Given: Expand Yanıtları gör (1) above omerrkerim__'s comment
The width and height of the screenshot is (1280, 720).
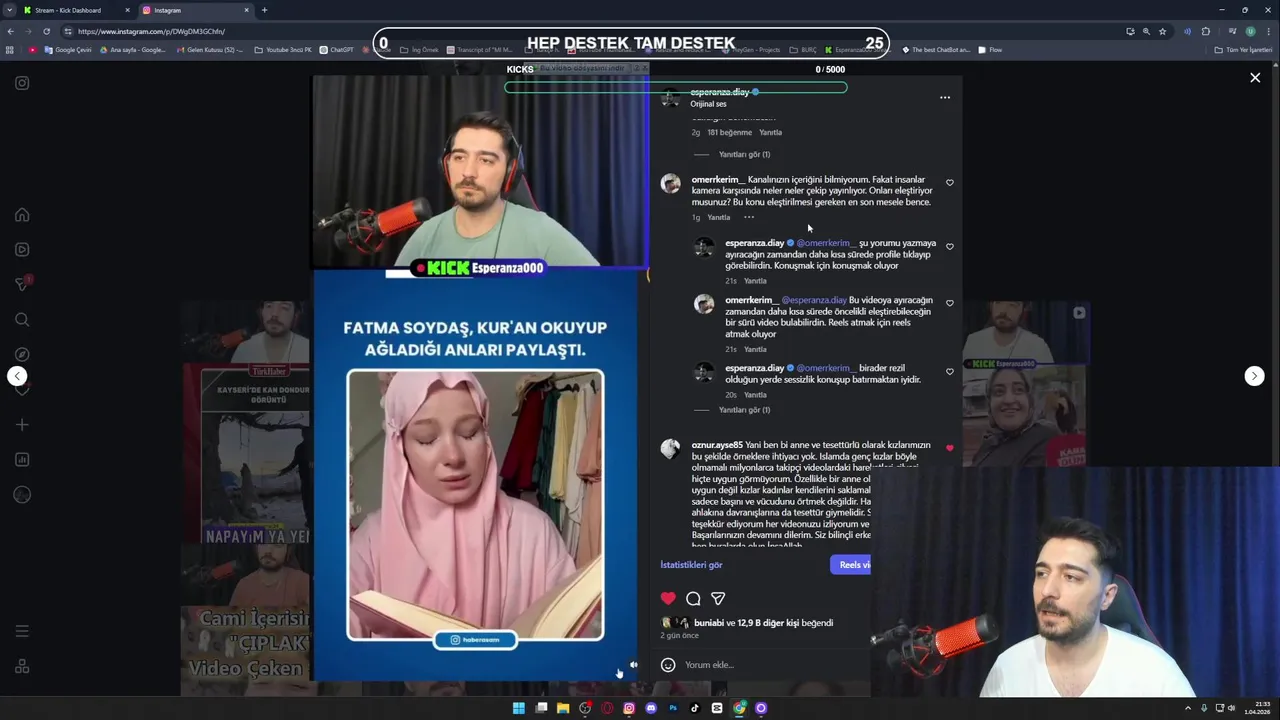Looking at the screenshot, I should click(744, 155).
